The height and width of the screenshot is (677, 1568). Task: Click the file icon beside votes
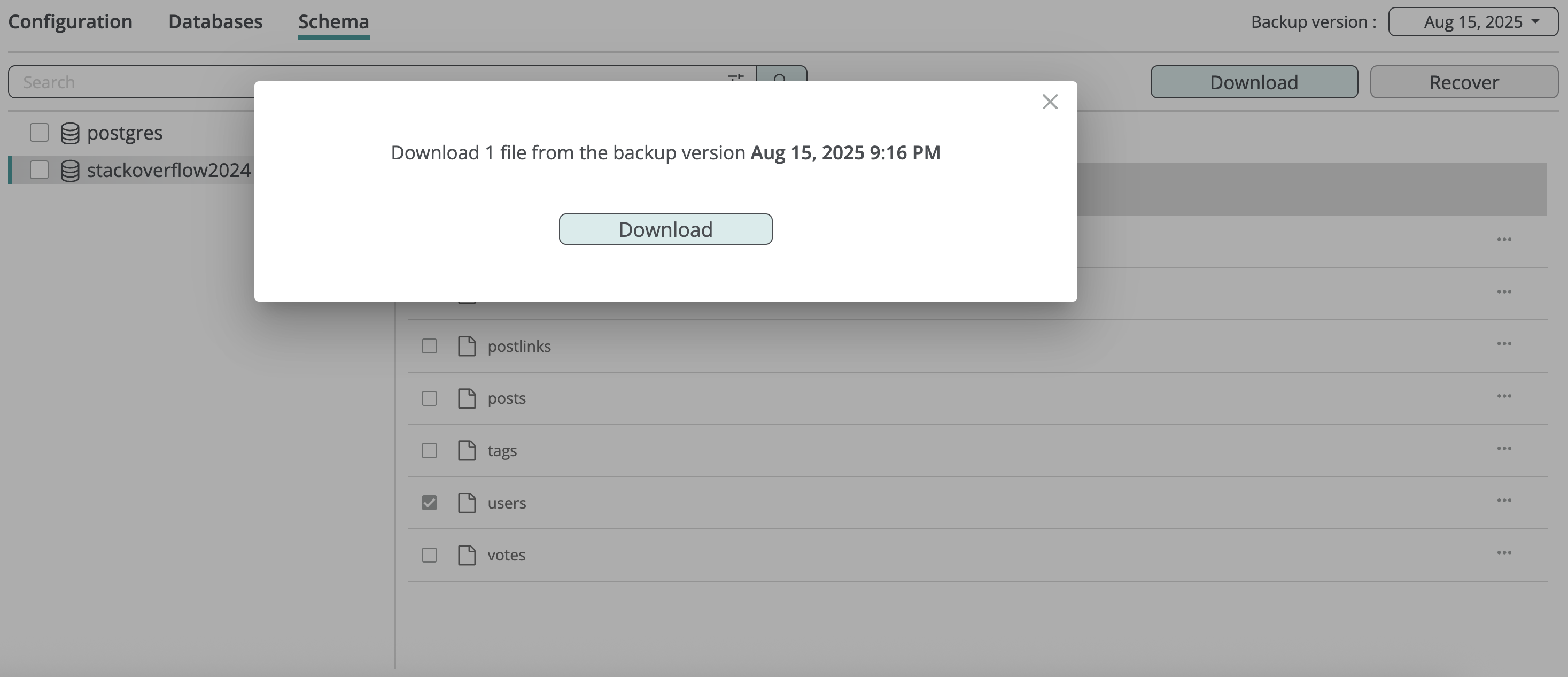pos(466,555)
